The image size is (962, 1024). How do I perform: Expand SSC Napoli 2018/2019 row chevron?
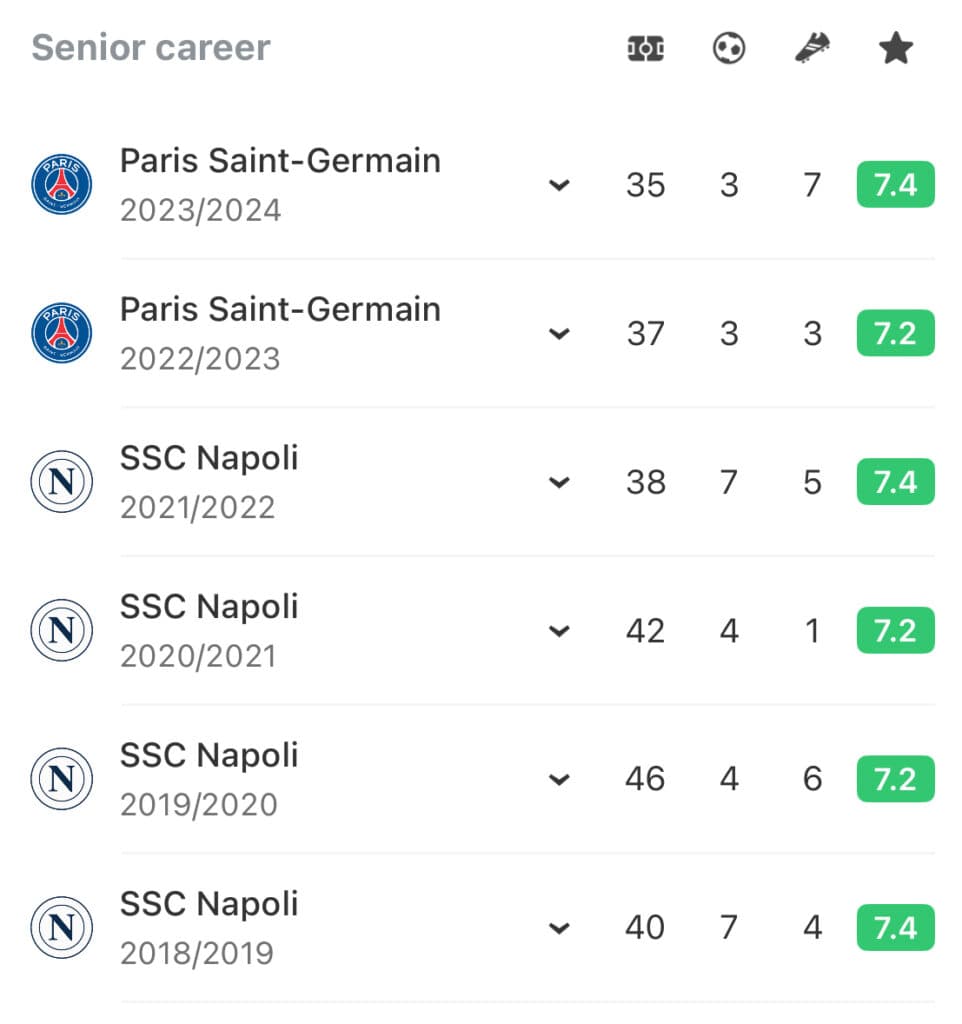[x=559, y=929]
